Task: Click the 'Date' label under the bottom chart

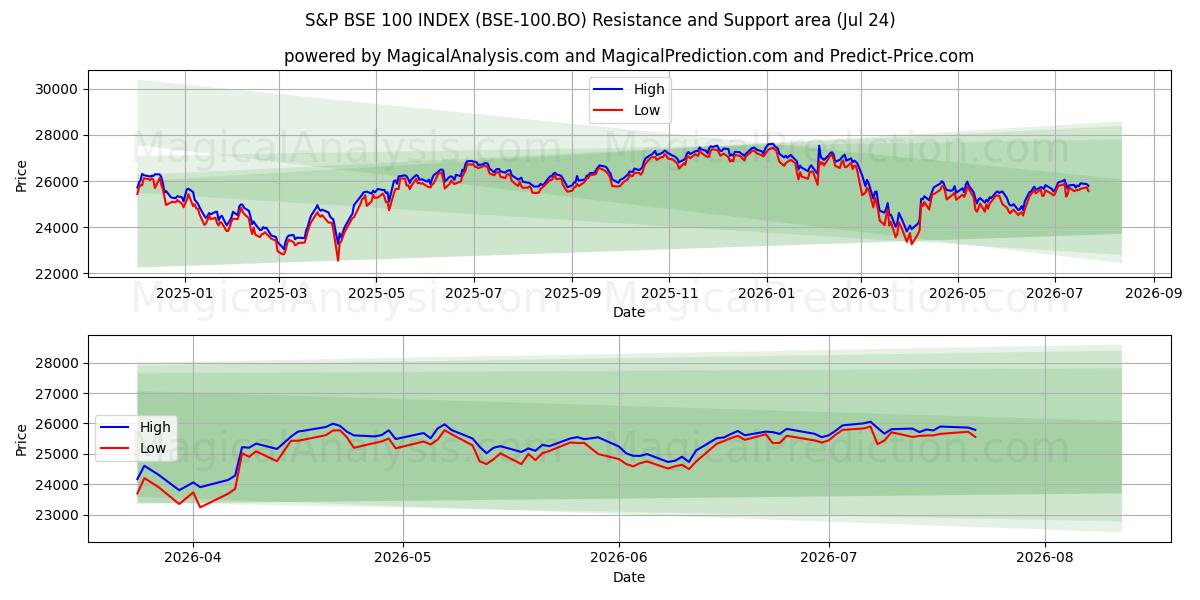Action: 628,577
